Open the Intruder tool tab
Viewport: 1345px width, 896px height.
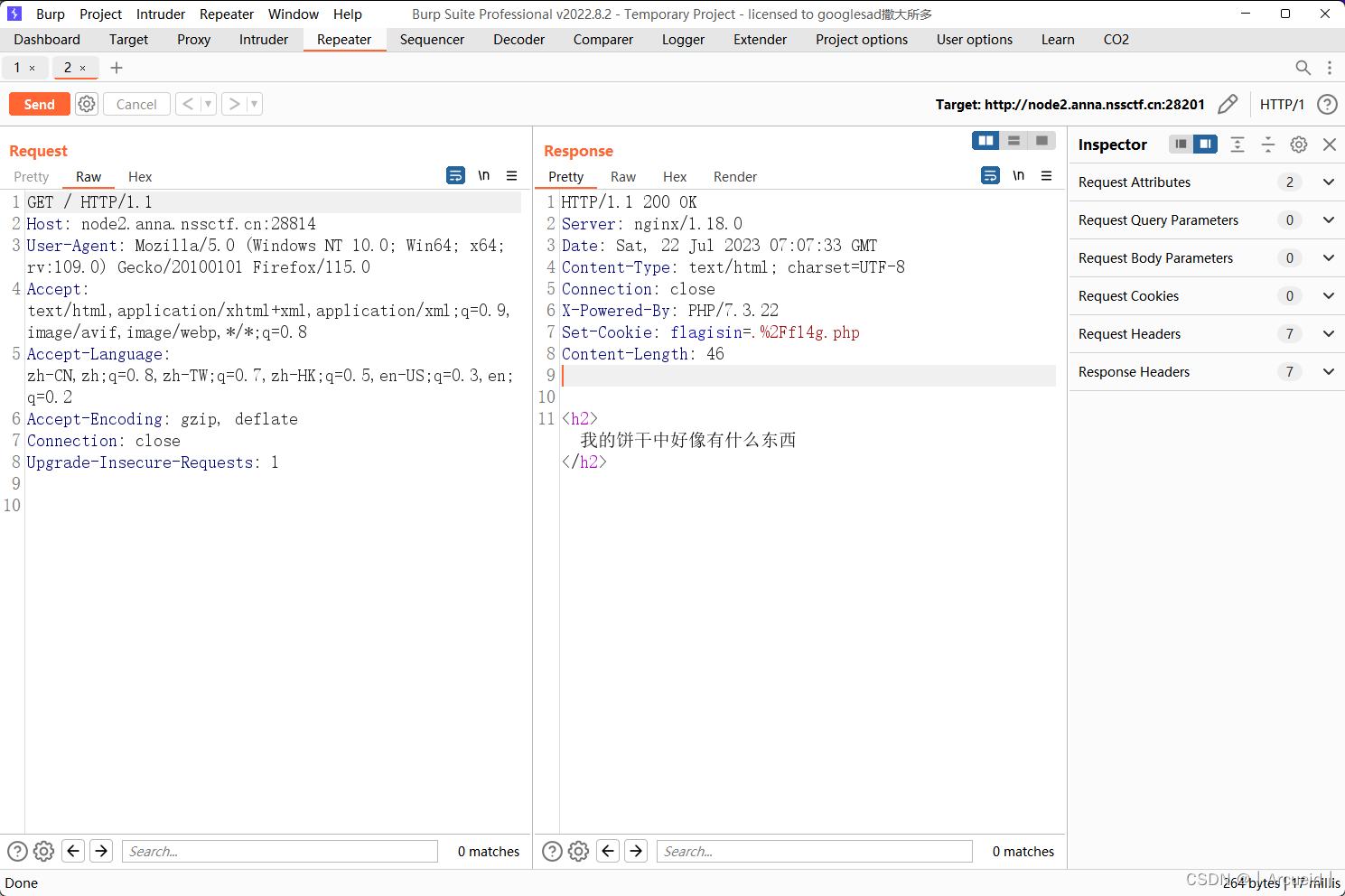point(264,40)
